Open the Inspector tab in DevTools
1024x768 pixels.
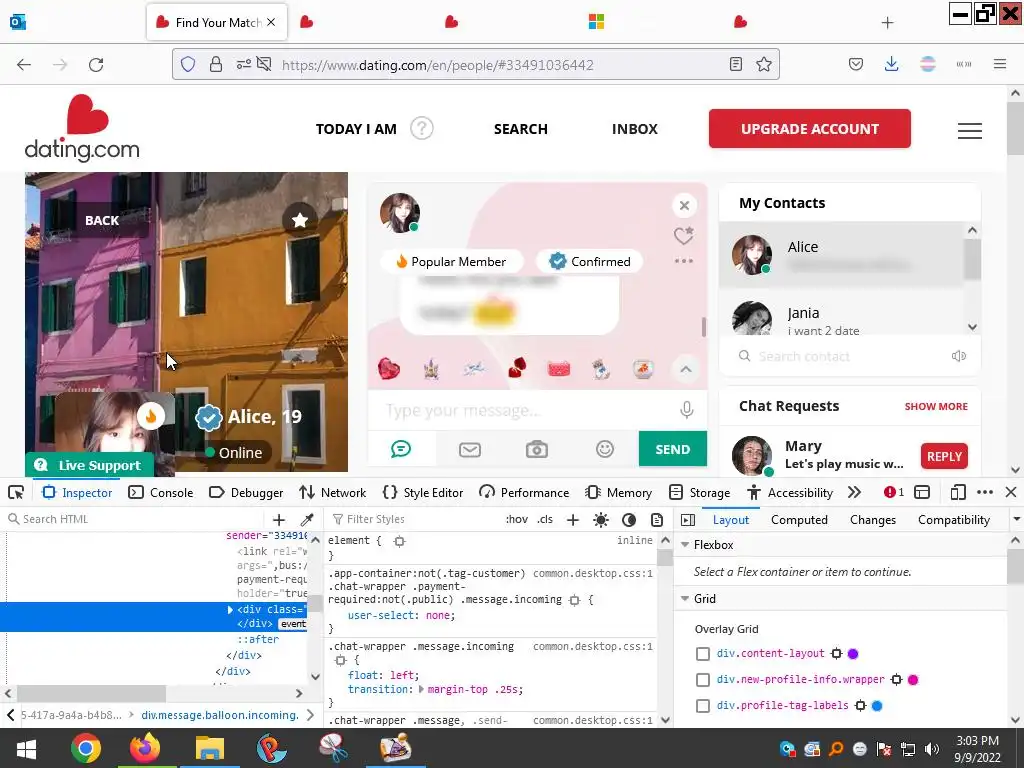pyautogui.click(x=77, y=492)
